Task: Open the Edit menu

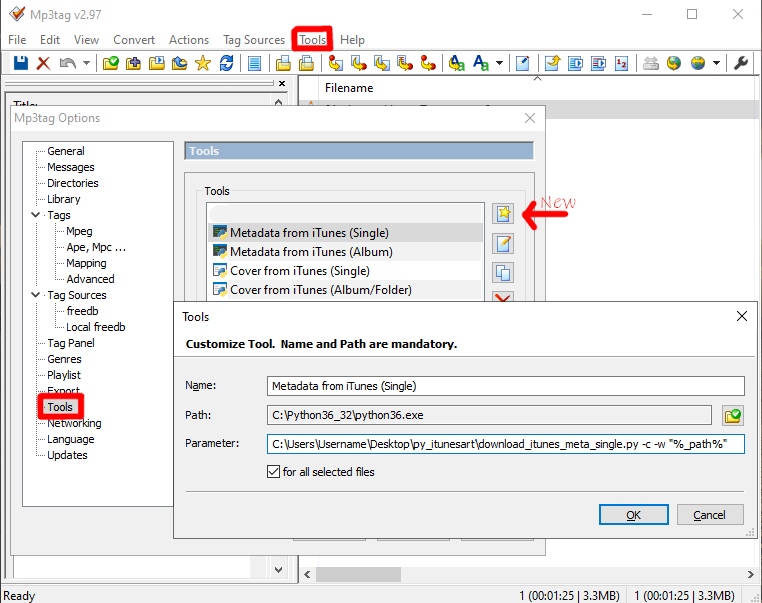Action: (x=50, y=40)
